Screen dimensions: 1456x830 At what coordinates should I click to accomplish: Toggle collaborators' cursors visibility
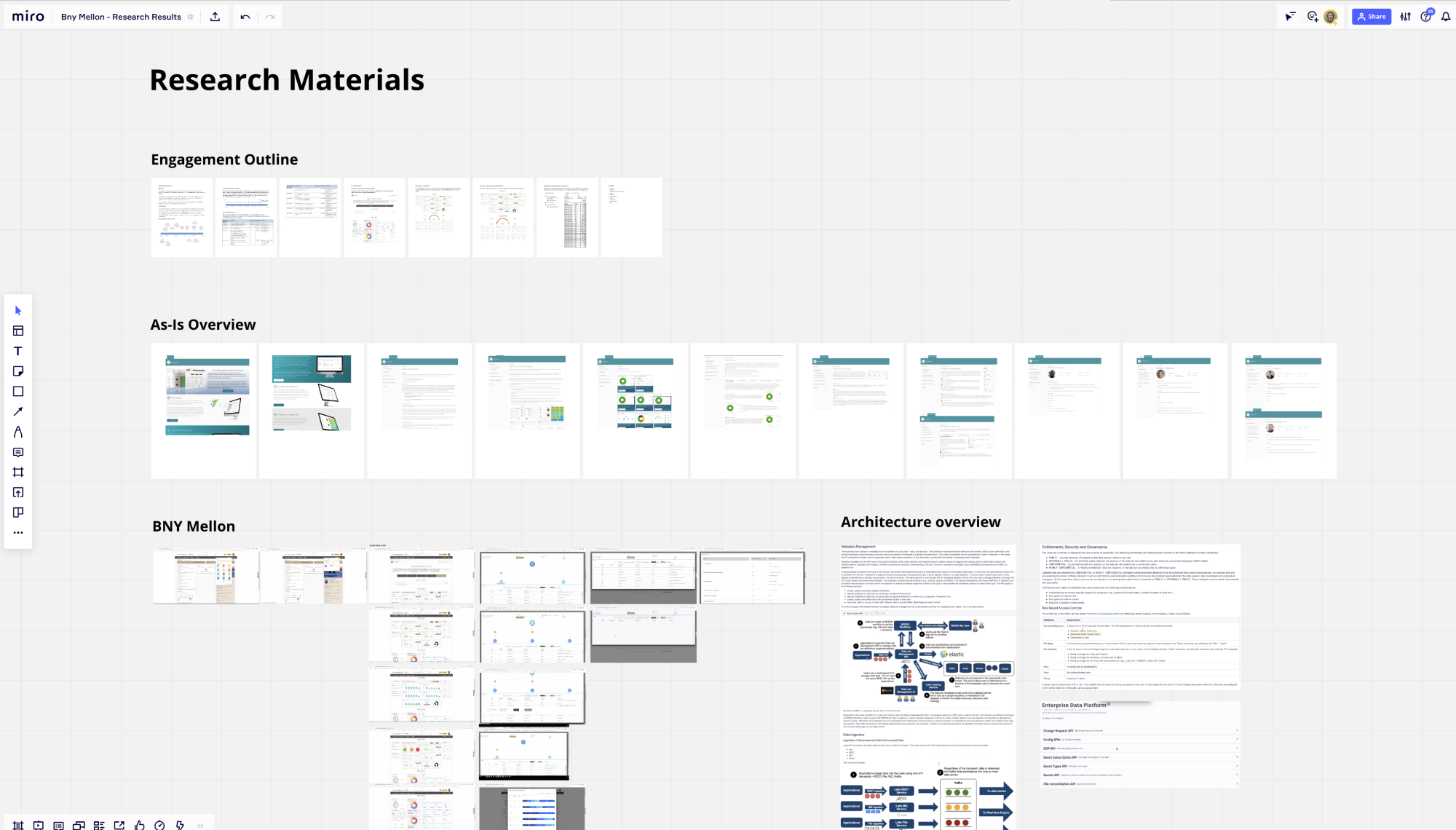pyautogui.click(x=1290, y=17)
